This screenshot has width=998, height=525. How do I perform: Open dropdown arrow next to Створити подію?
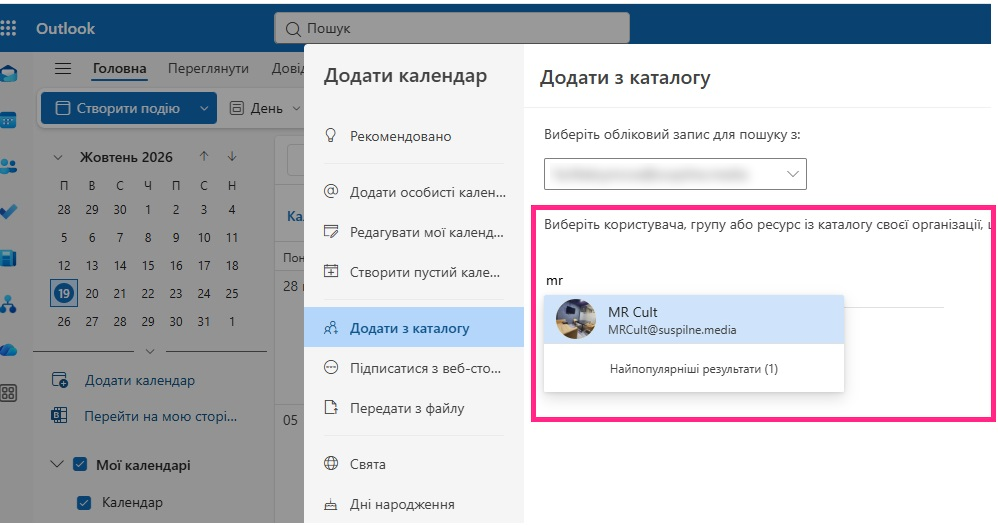click(x=204, y=108)
